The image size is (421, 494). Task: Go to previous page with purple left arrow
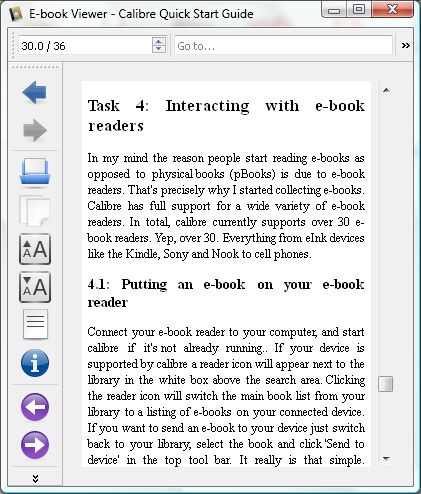[35, 407]
